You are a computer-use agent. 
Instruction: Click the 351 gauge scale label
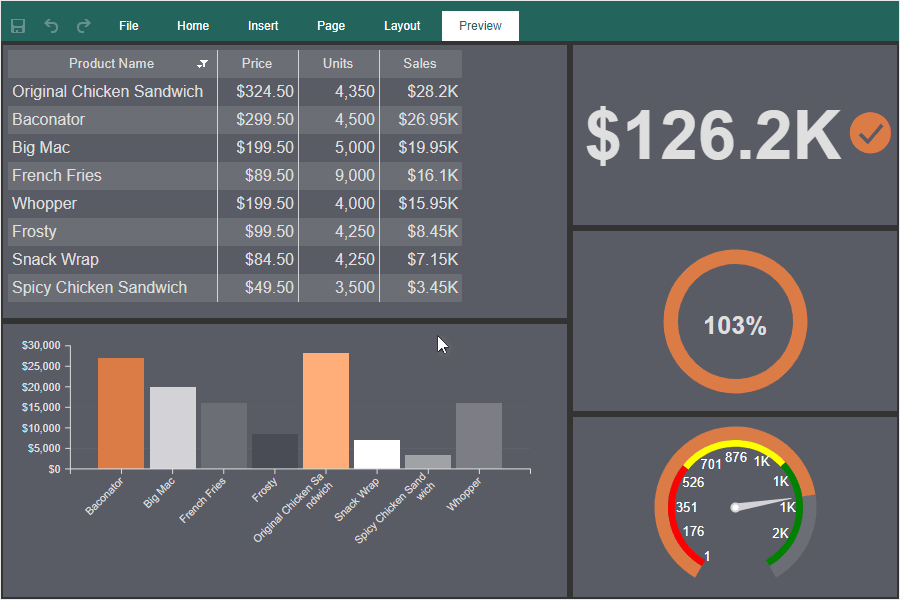pyautogui.click(x=686, y=508)
